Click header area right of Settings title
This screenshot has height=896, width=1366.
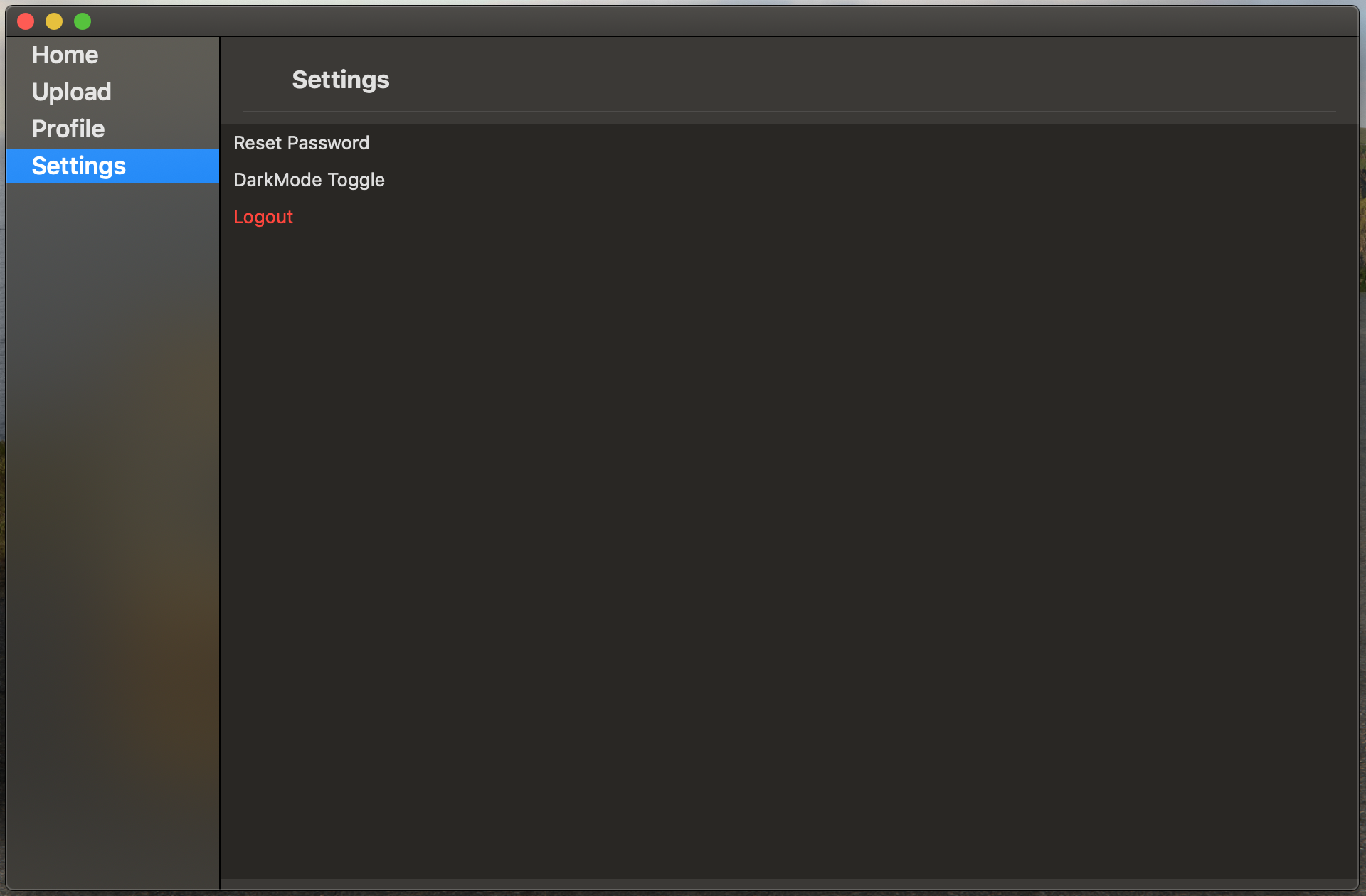[854, 78]
